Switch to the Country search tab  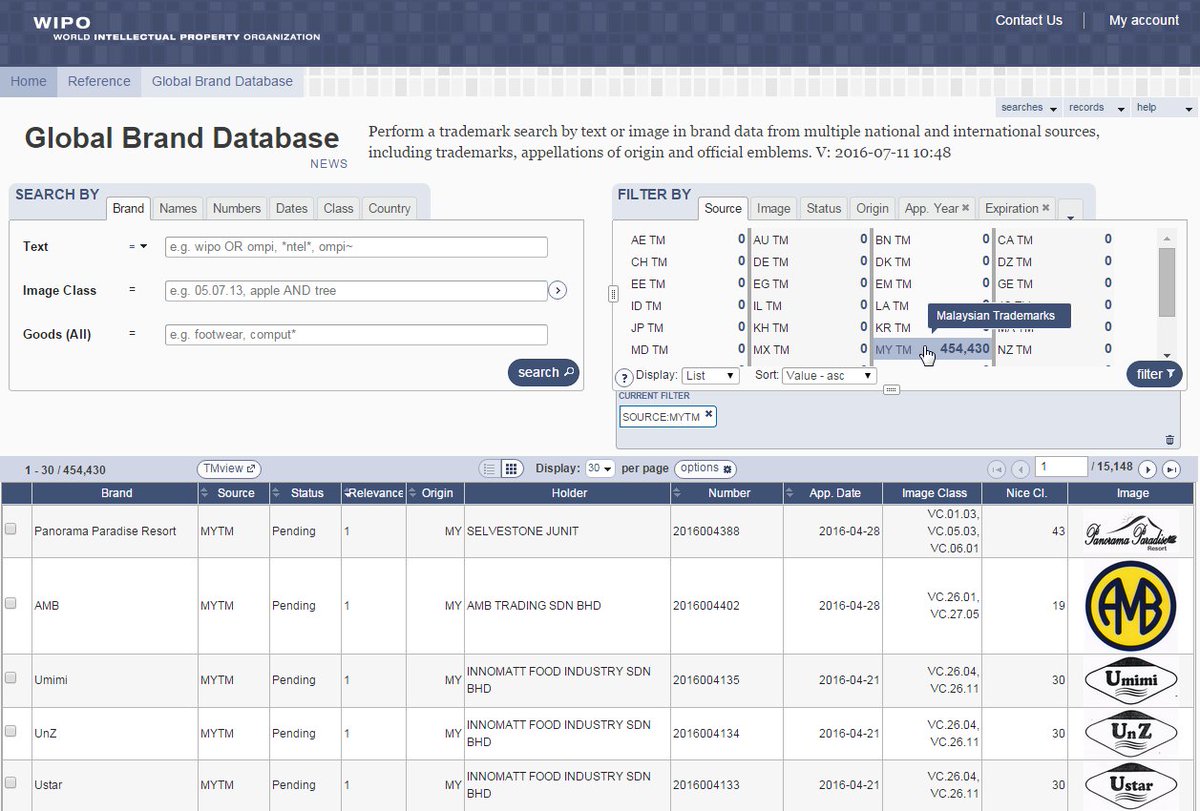tap(389, 208)
